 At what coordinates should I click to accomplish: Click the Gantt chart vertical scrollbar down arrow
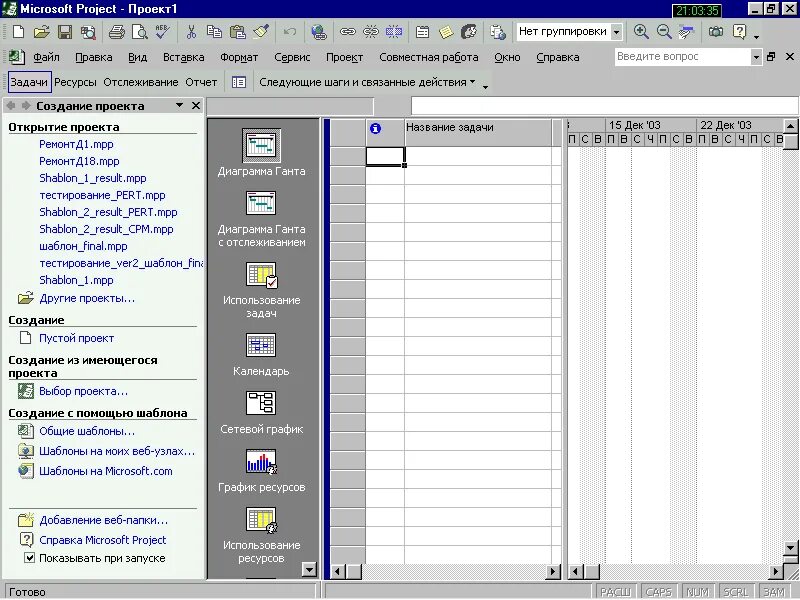click(x=790, y=548)
